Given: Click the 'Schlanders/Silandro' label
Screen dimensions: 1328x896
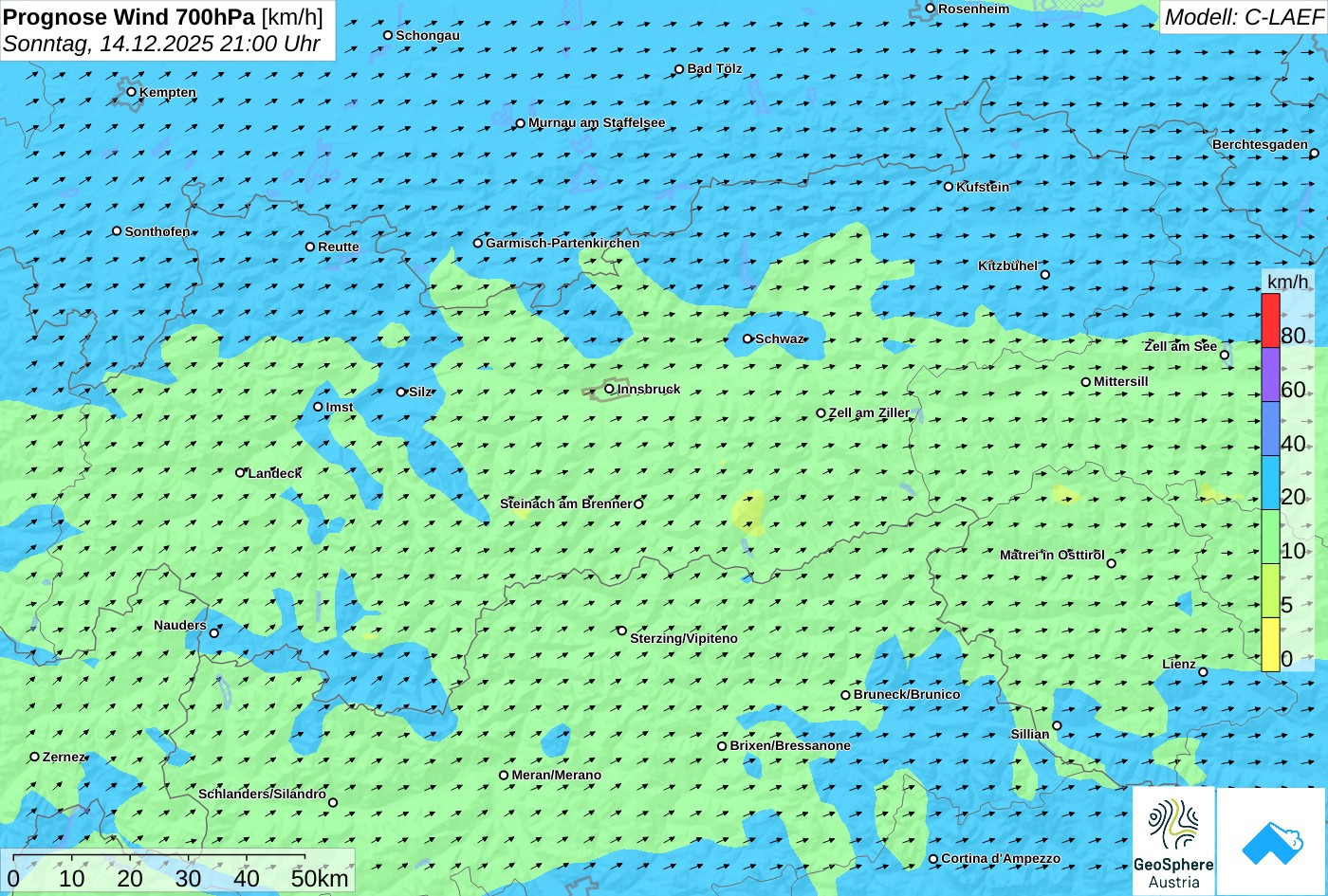Looking at the screenshot, I should (262, 794).
